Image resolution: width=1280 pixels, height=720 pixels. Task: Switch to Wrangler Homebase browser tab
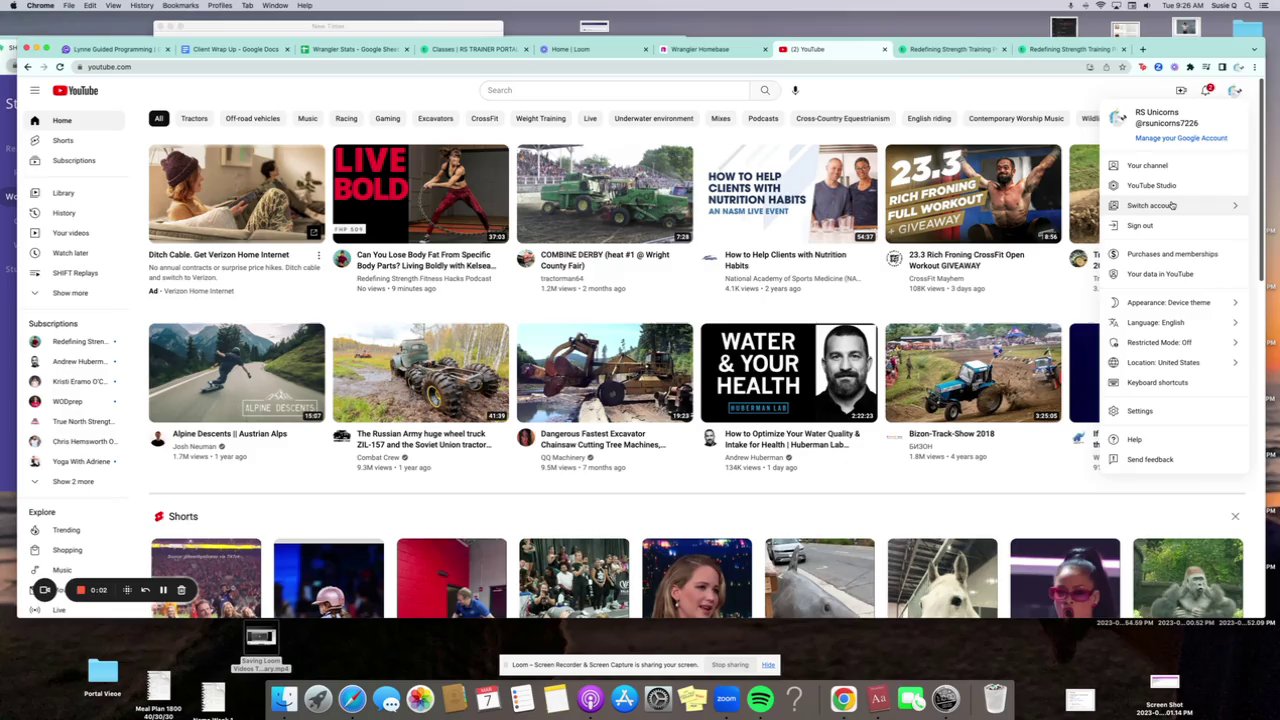click(712, 49)
